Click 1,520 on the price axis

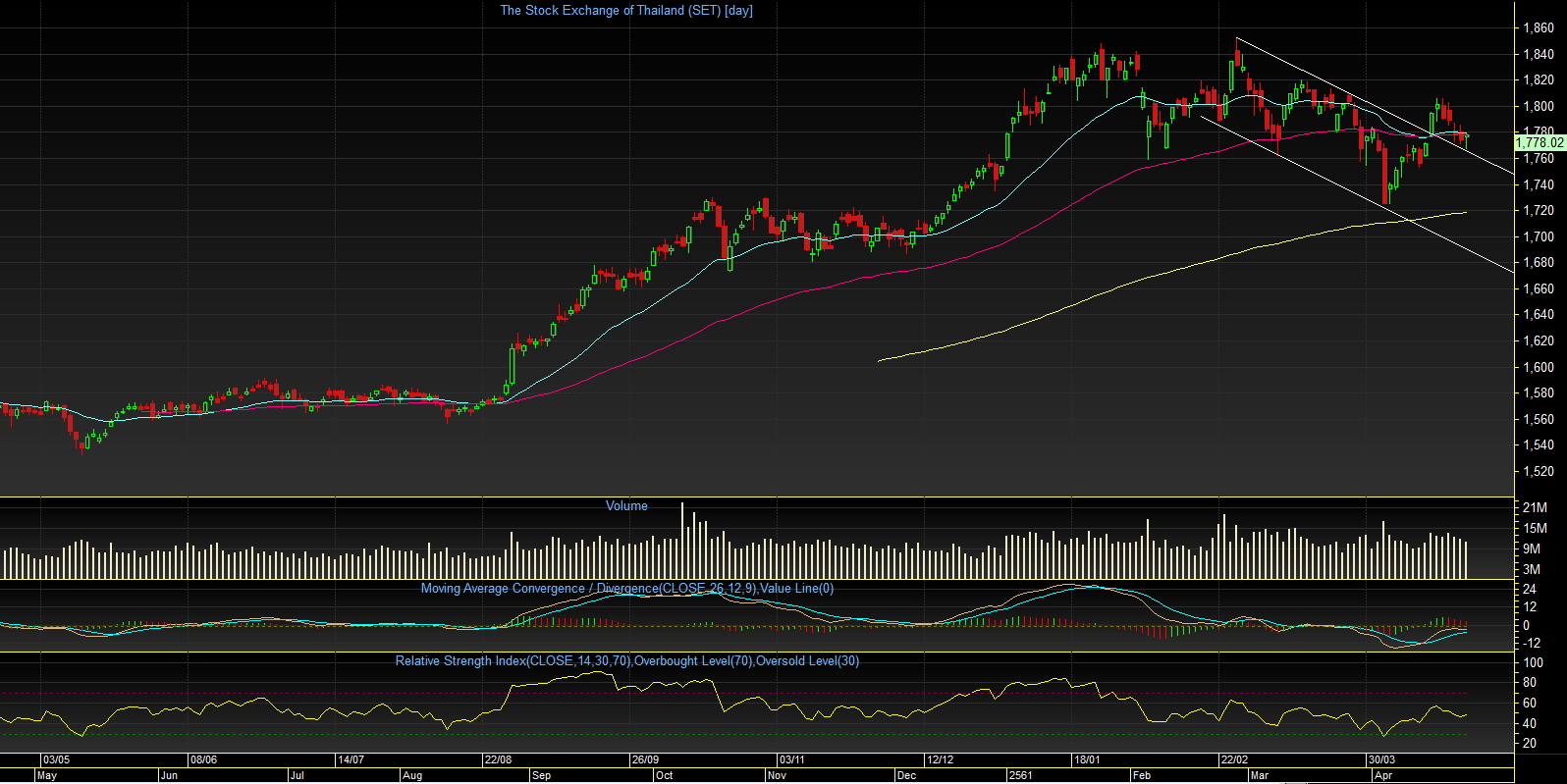click(1539, 471)
